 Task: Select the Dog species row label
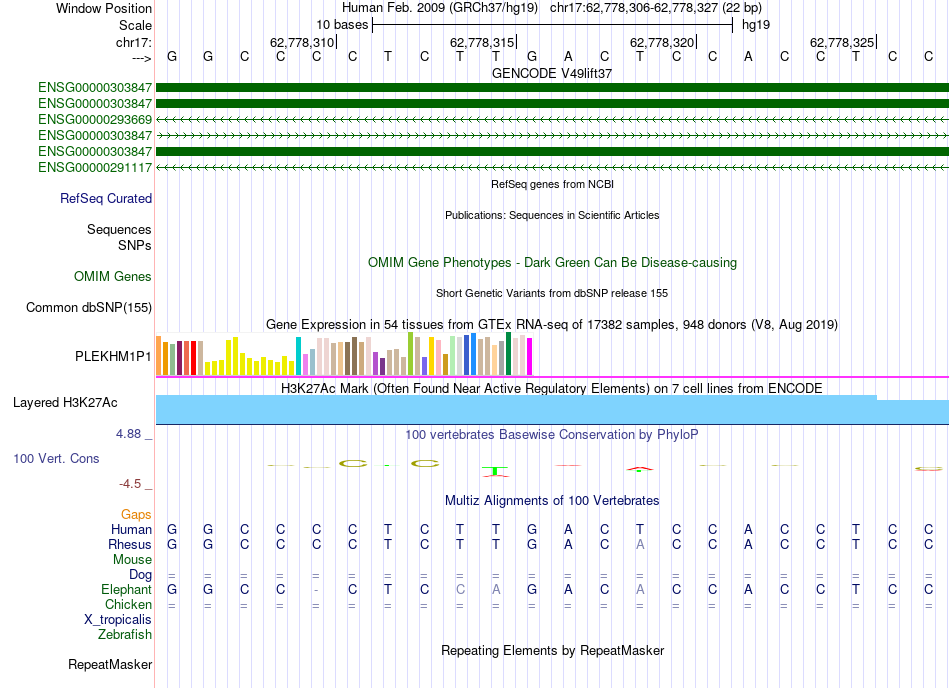pyautogui.click(x=140, y=574)
